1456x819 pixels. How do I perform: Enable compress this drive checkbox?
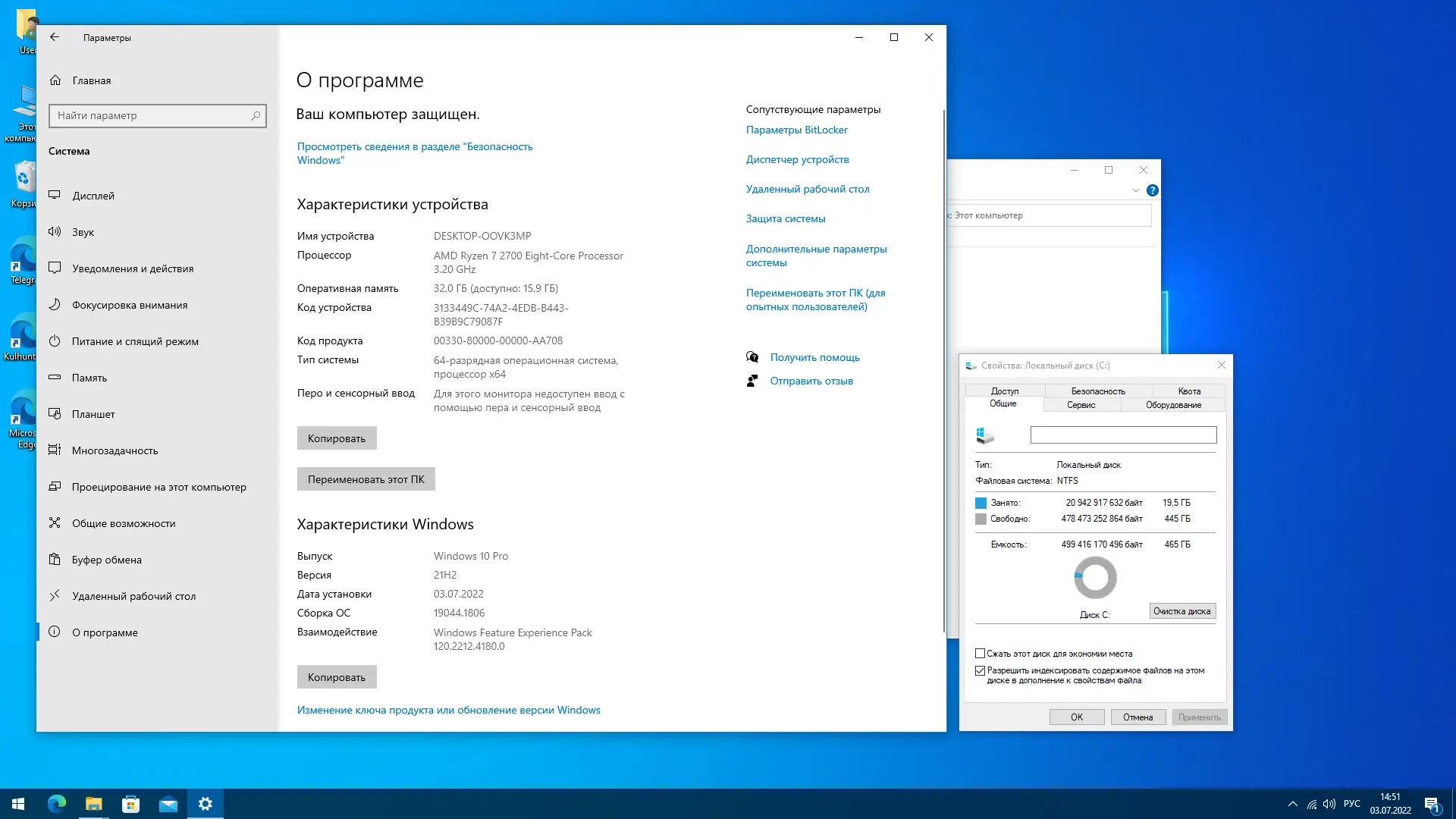(x=980, y=654)
